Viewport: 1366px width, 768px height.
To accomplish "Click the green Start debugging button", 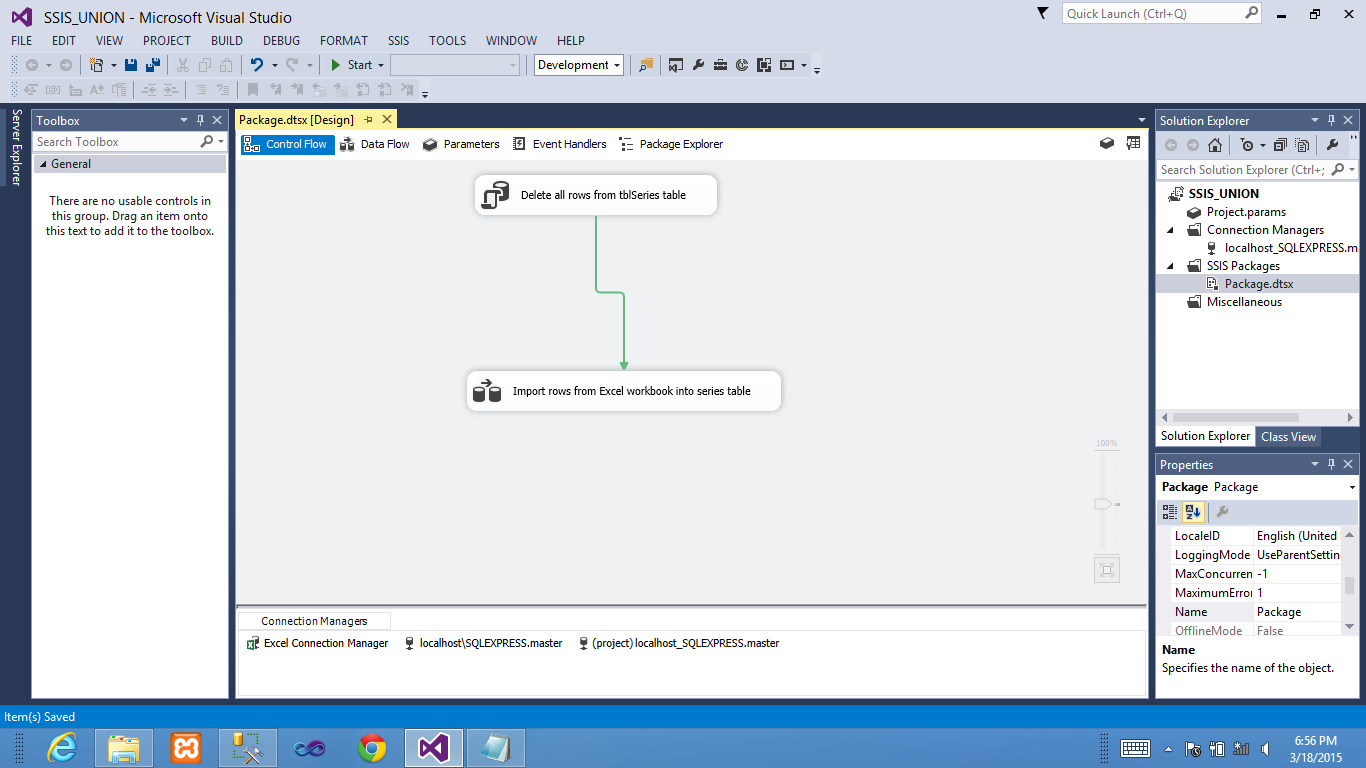I will (x=336, y=65).
